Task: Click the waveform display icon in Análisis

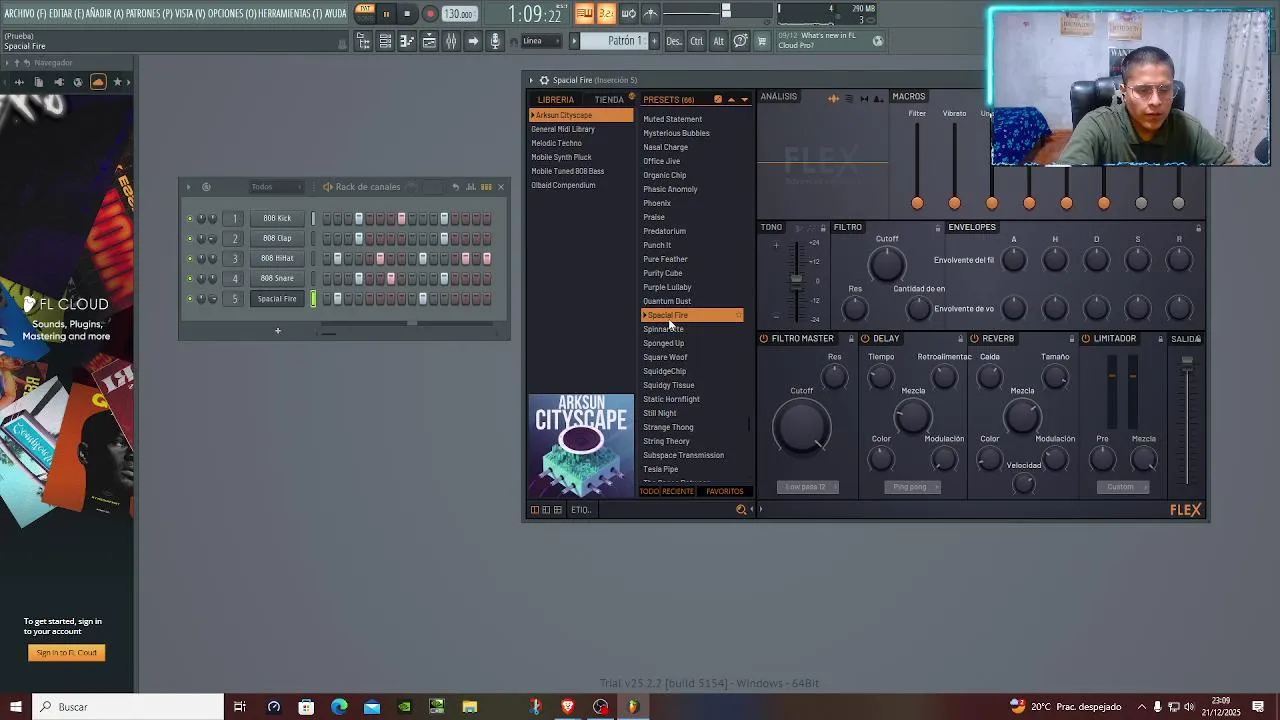Action: coord(833,98)
